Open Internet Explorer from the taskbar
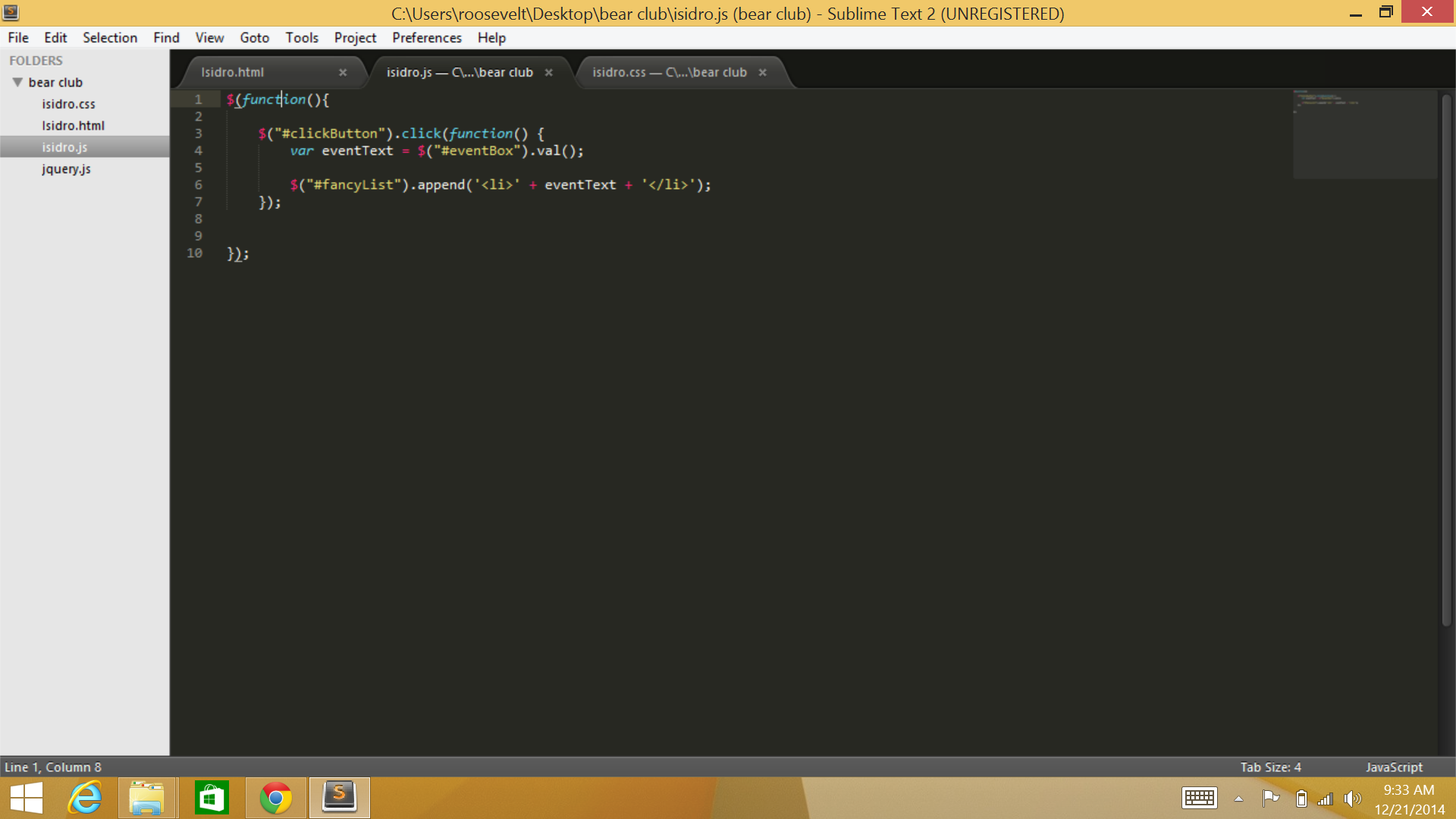This screenshot has height=819, width=1456. (x=85, y=798)
